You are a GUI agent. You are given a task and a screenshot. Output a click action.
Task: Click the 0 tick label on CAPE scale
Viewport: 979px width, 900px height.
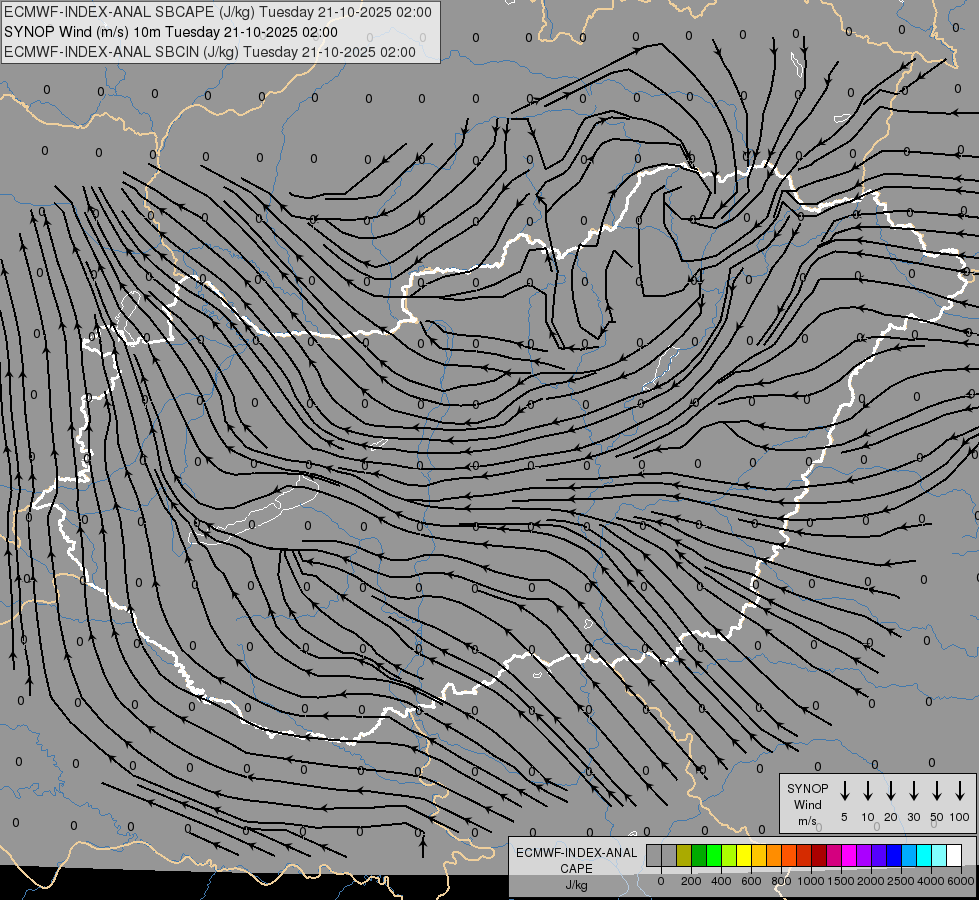tap(661, 881)
